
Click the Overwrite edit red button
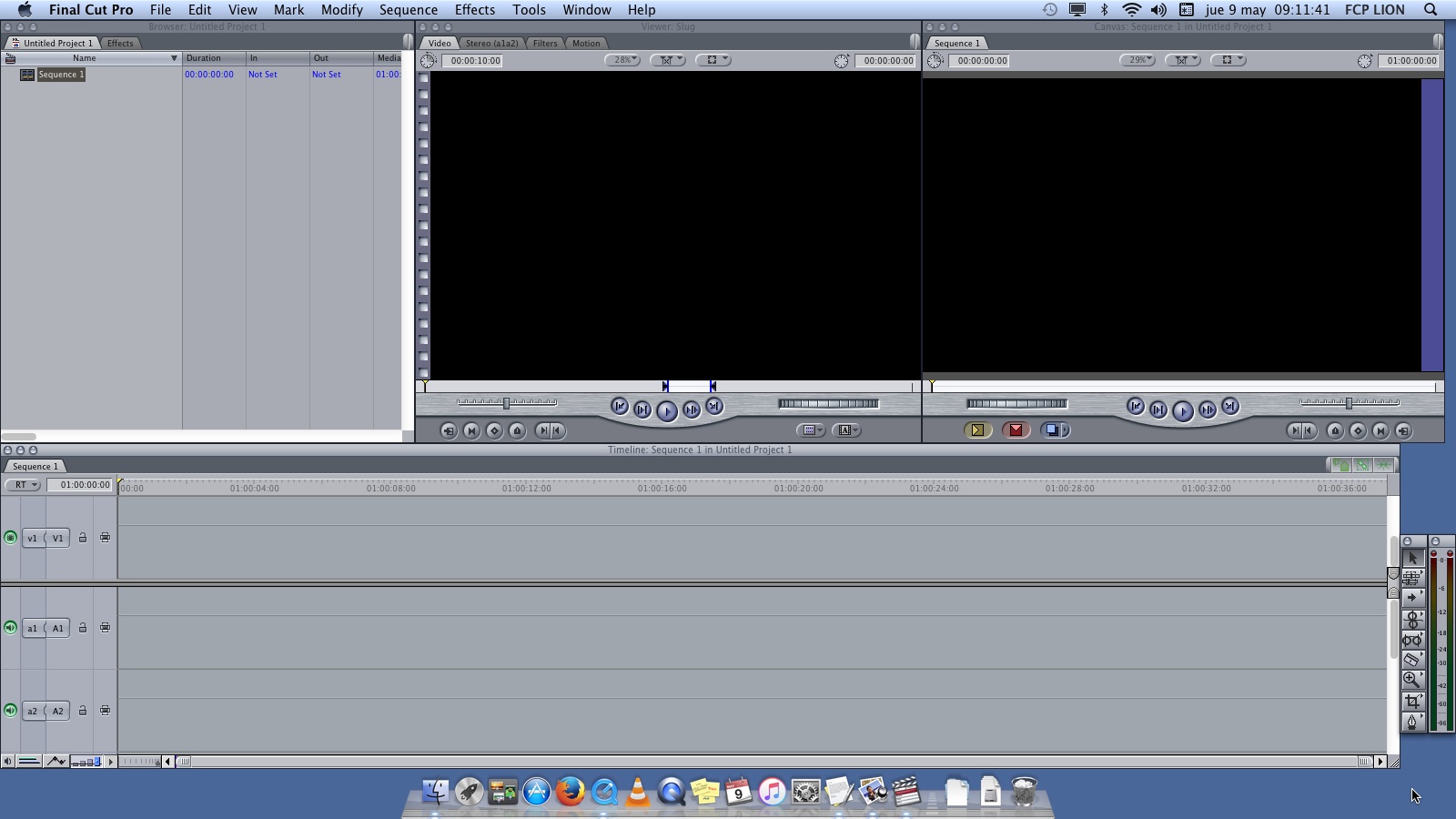click(x=1016, y=430)
